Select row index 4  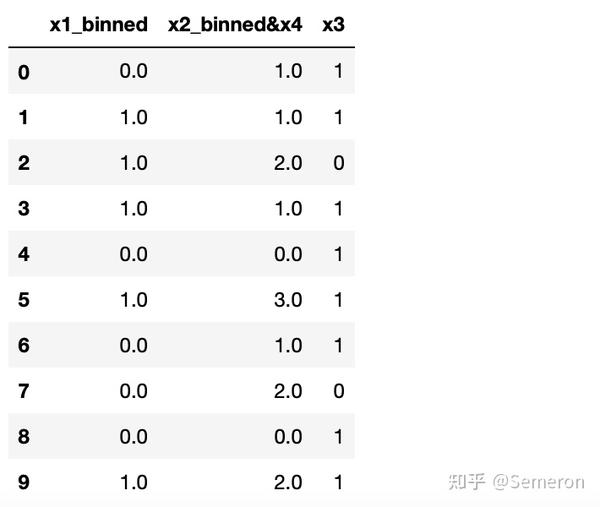(x=24, y=254)
